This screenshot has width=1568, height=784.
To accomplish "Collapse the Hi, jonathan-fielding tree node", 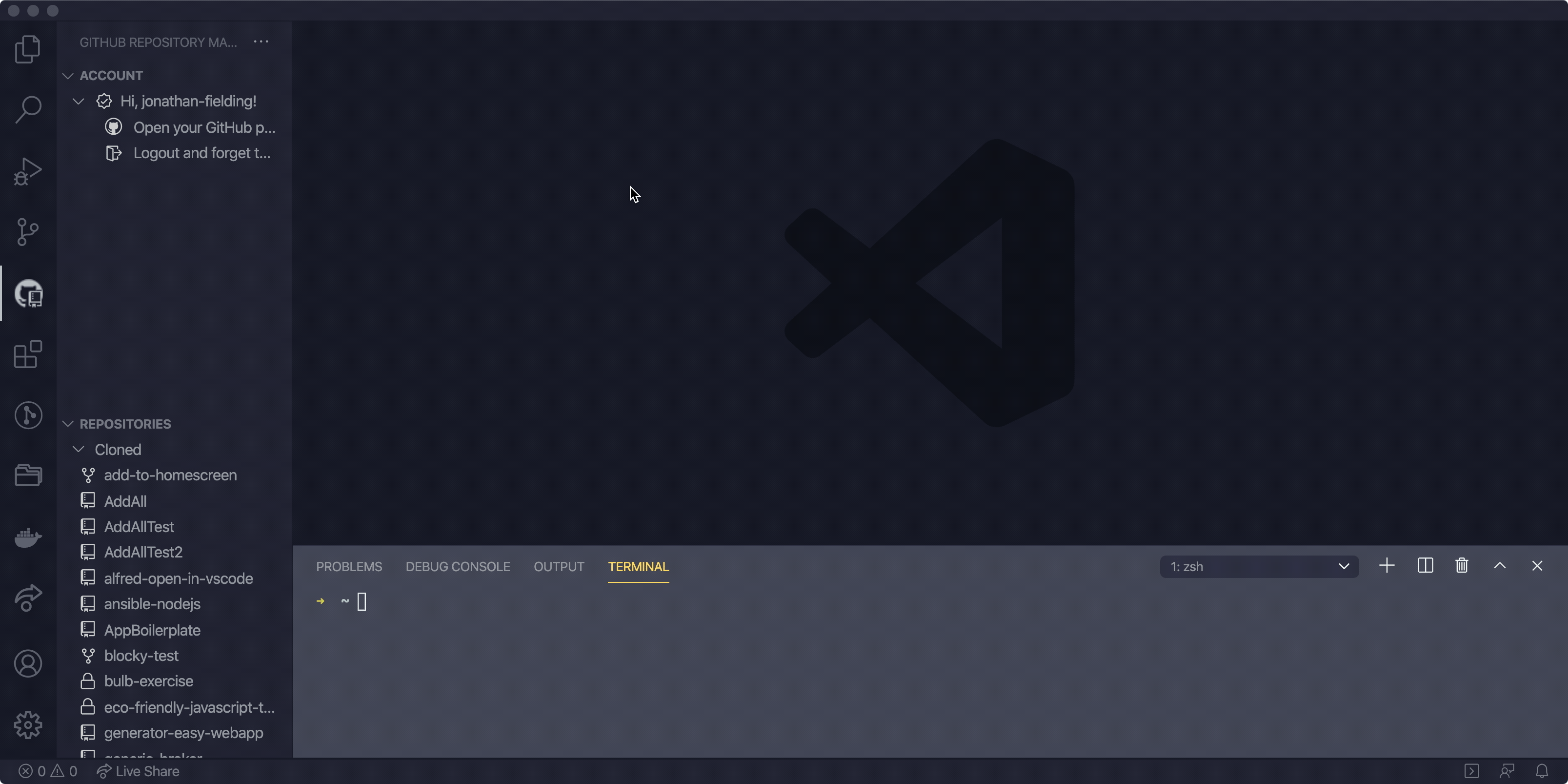I will [78, 101].
